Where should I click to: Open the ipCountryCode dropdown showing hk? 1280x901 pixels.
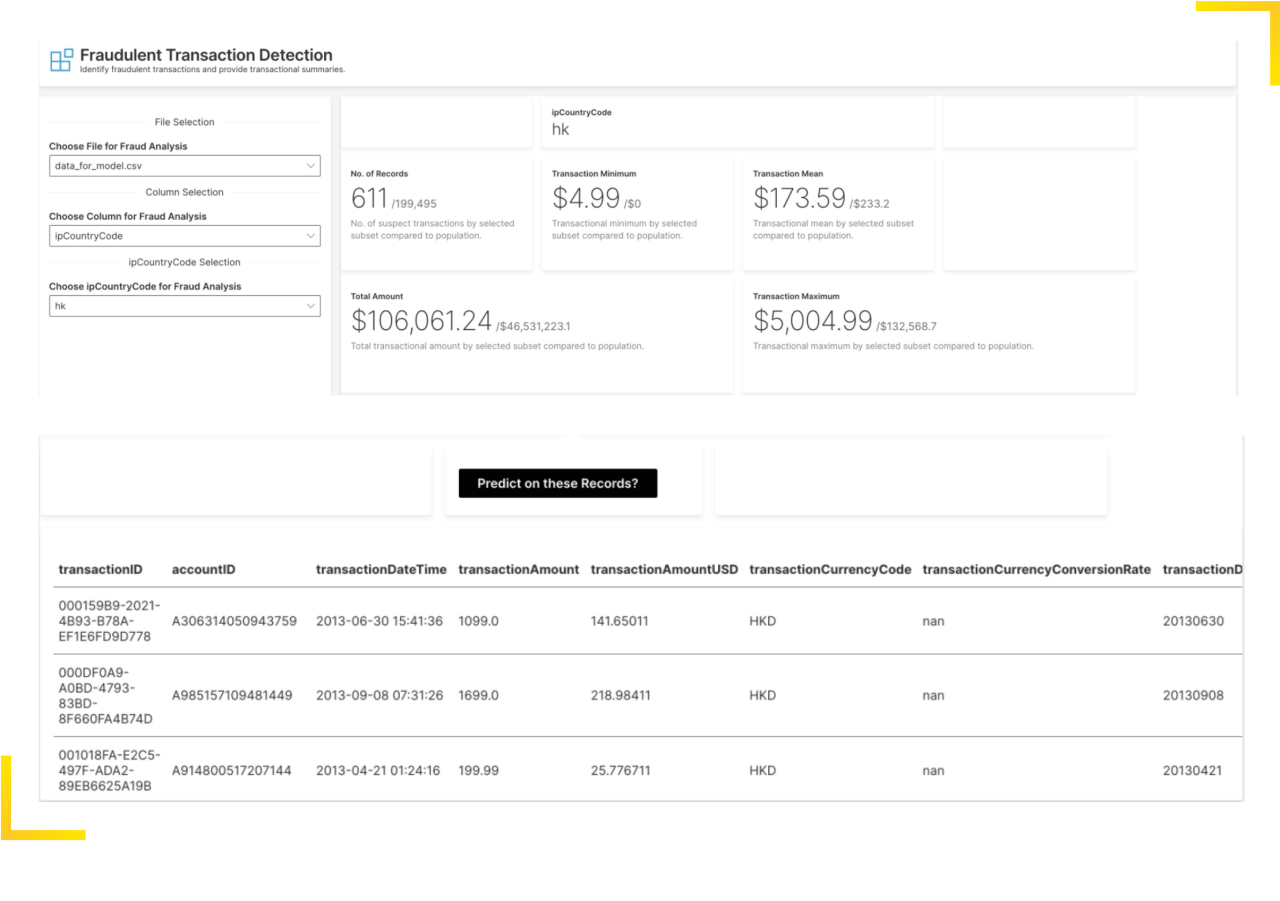pos(185,305)
